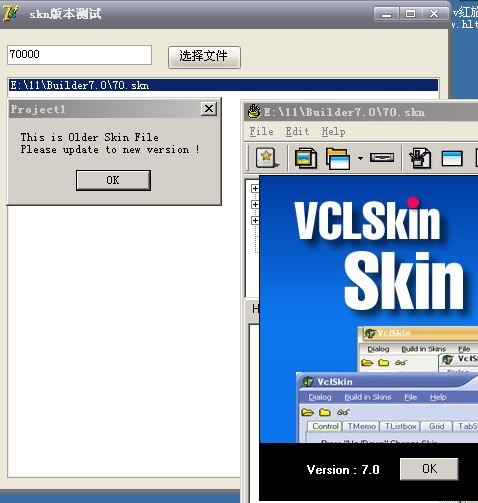
Task: Click OK in the Project1 dialog
Action: point(113,180)
